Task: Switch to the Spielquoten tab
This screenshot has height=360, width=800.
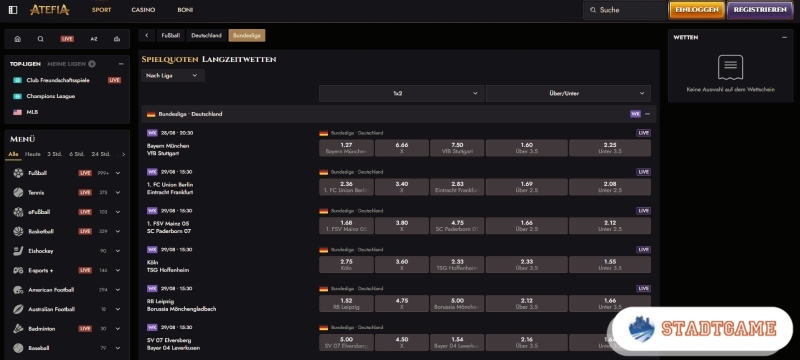Action: point(170,59)
